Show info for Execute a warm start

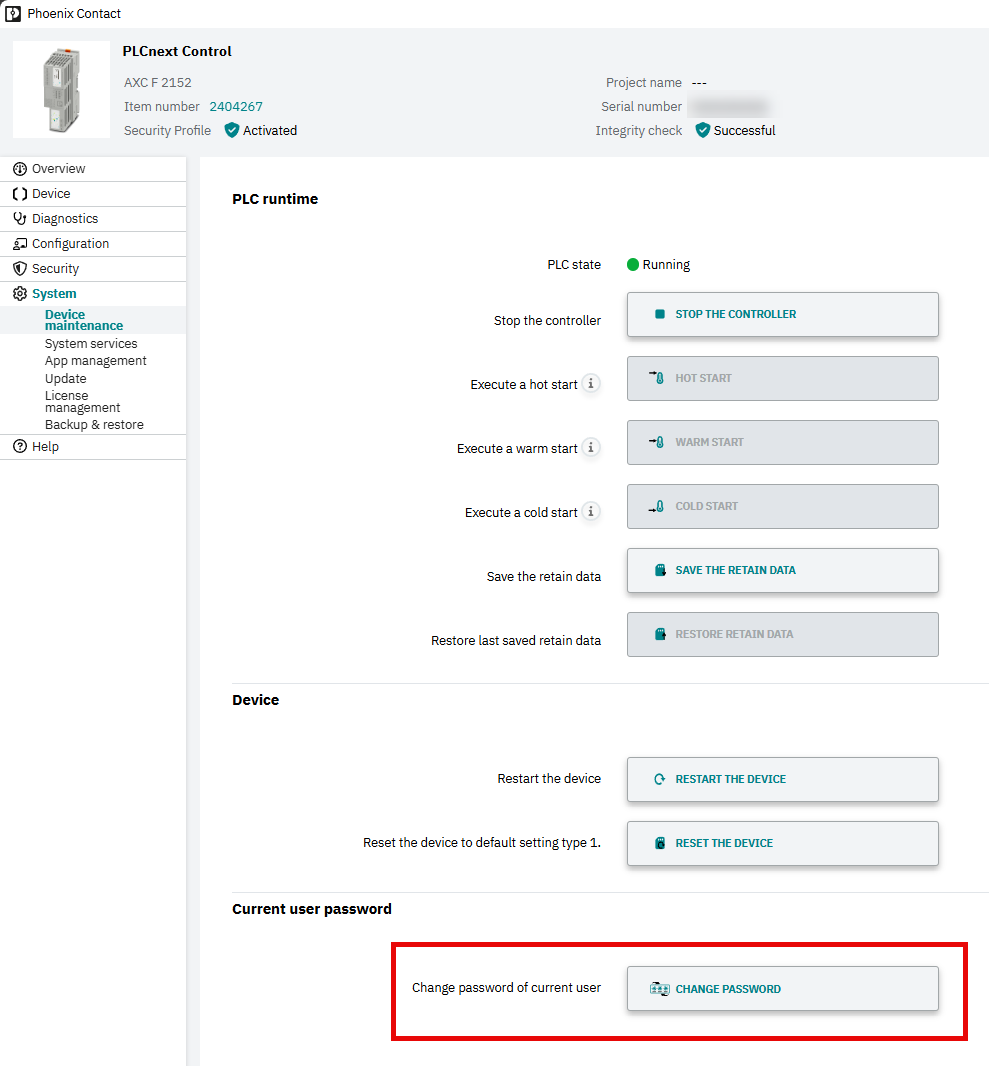pos(591,447)
